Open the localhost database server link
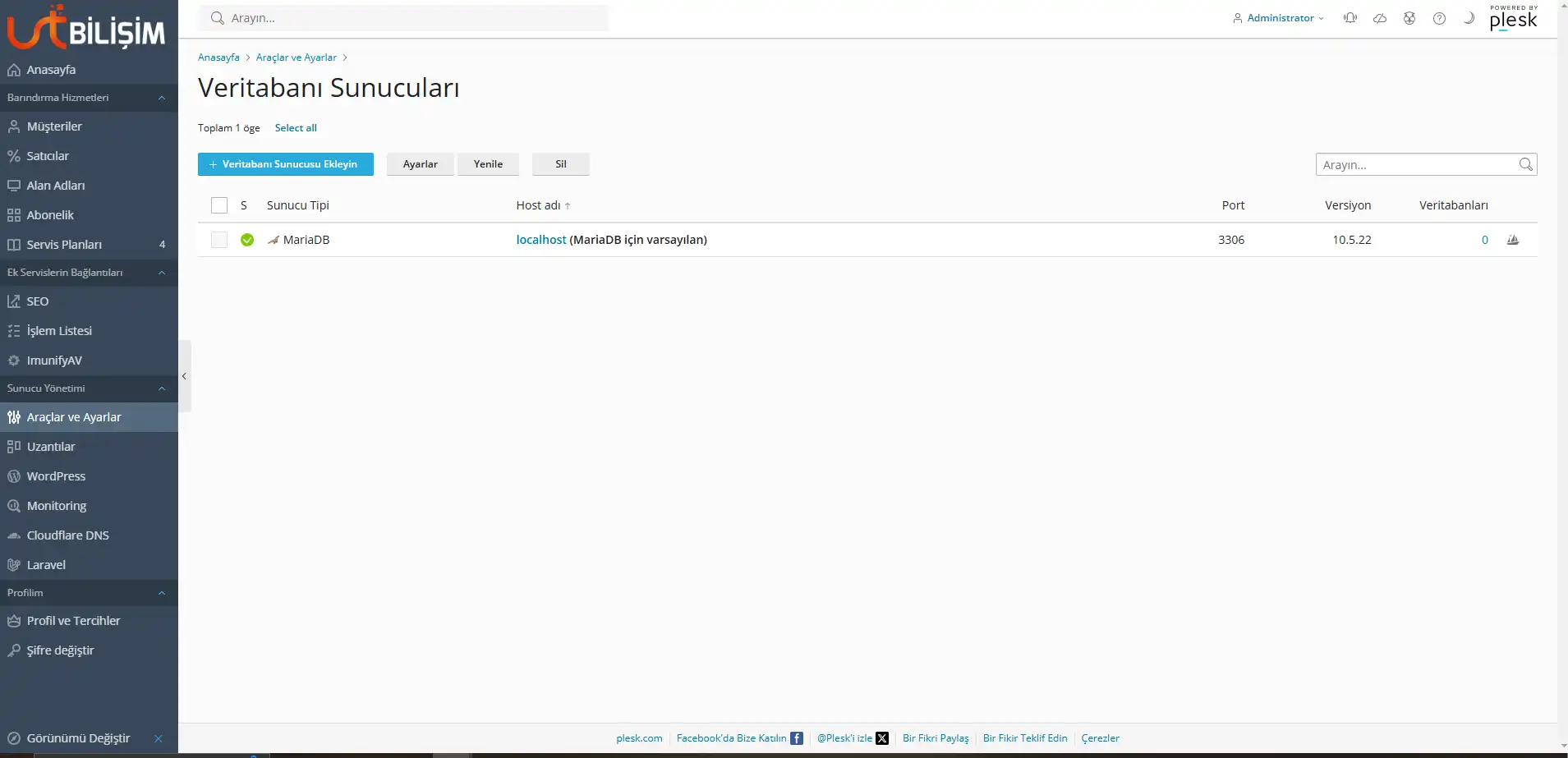1568x758 pixels. pos(540,240)
